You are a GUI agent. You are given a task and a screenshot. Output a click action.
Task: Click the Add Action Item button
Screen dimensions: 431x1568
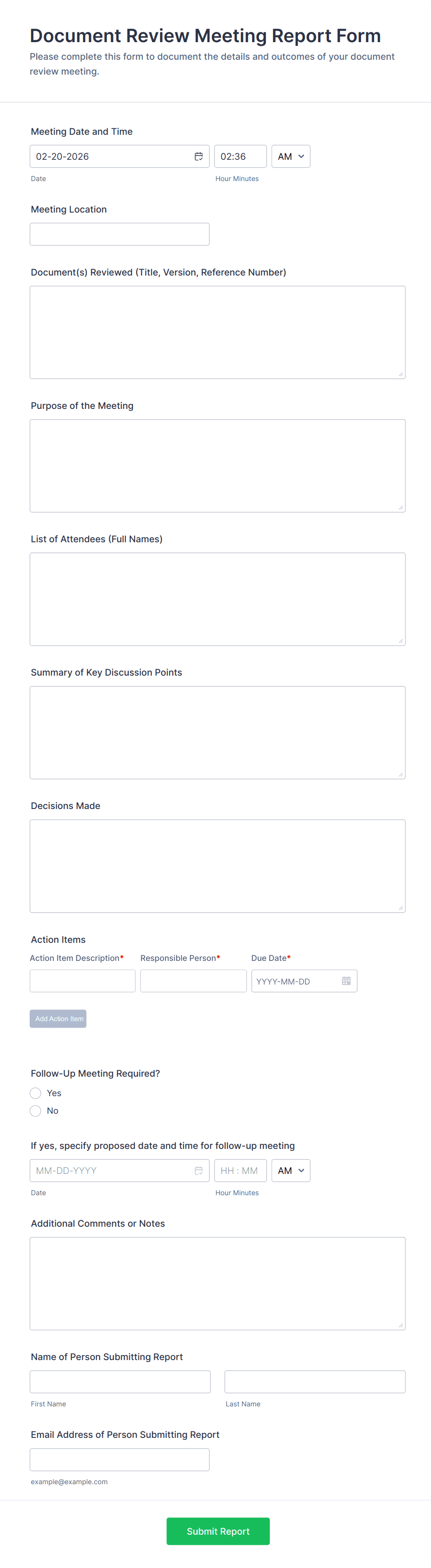point(58,1018)
